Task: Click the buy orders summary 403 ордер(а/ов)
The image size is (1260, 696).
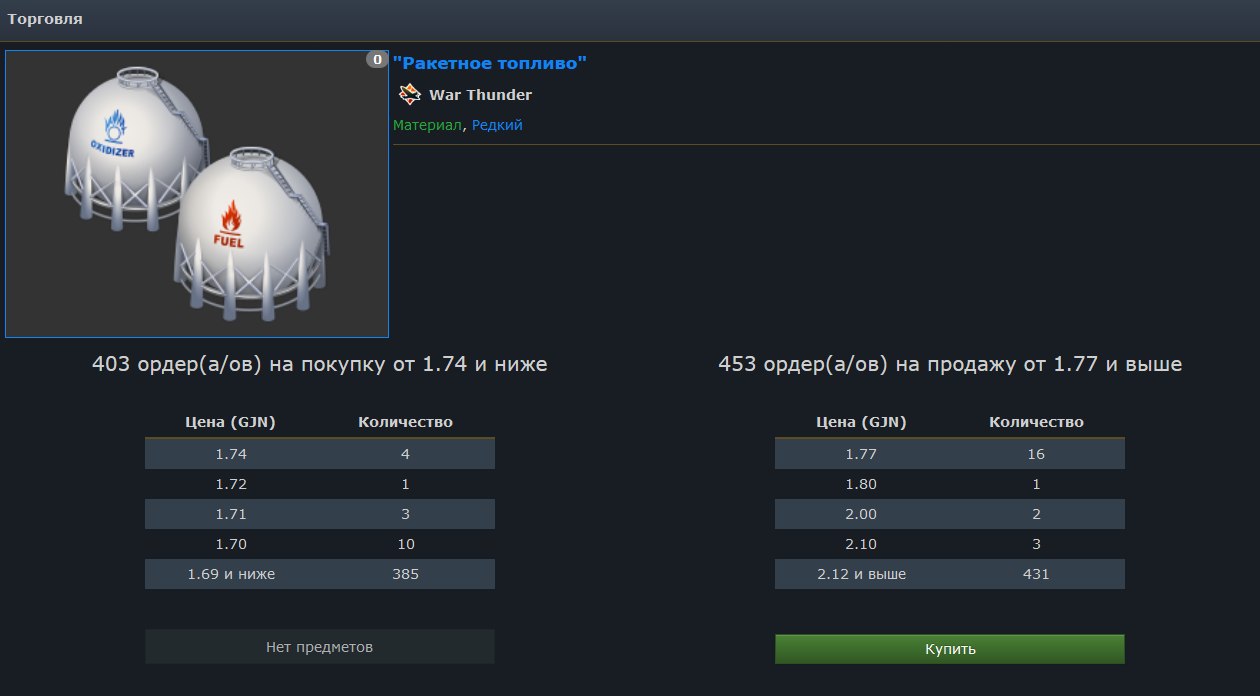Action: point(320,365)
